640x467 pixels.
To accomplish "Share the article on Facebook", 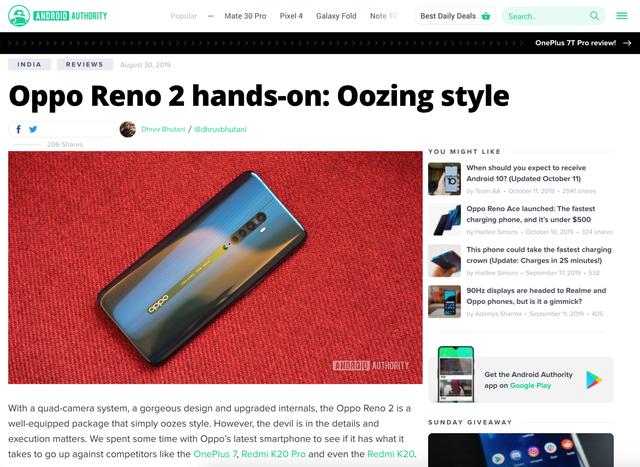I will (18, 129).
